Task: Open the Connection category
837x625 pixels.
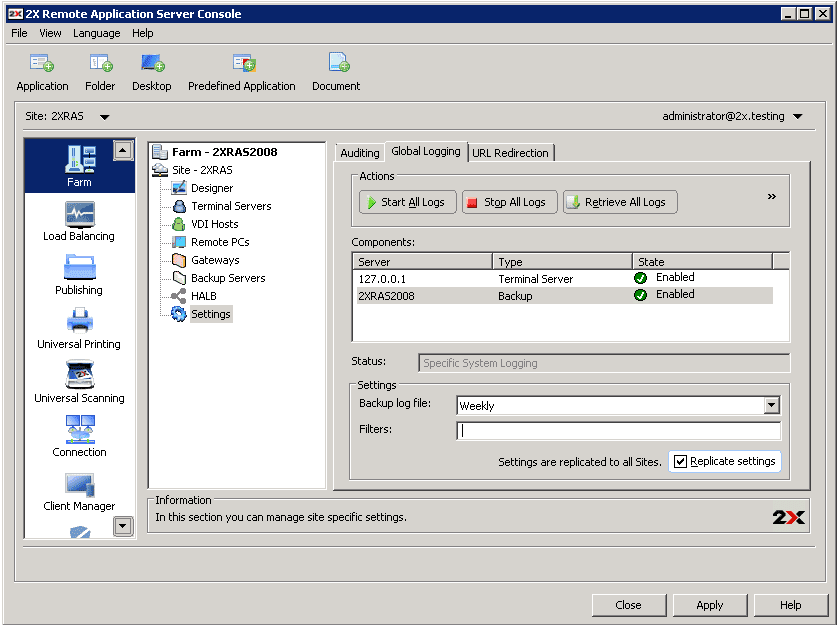Action: pyautogui.click(x=79, y=437)
